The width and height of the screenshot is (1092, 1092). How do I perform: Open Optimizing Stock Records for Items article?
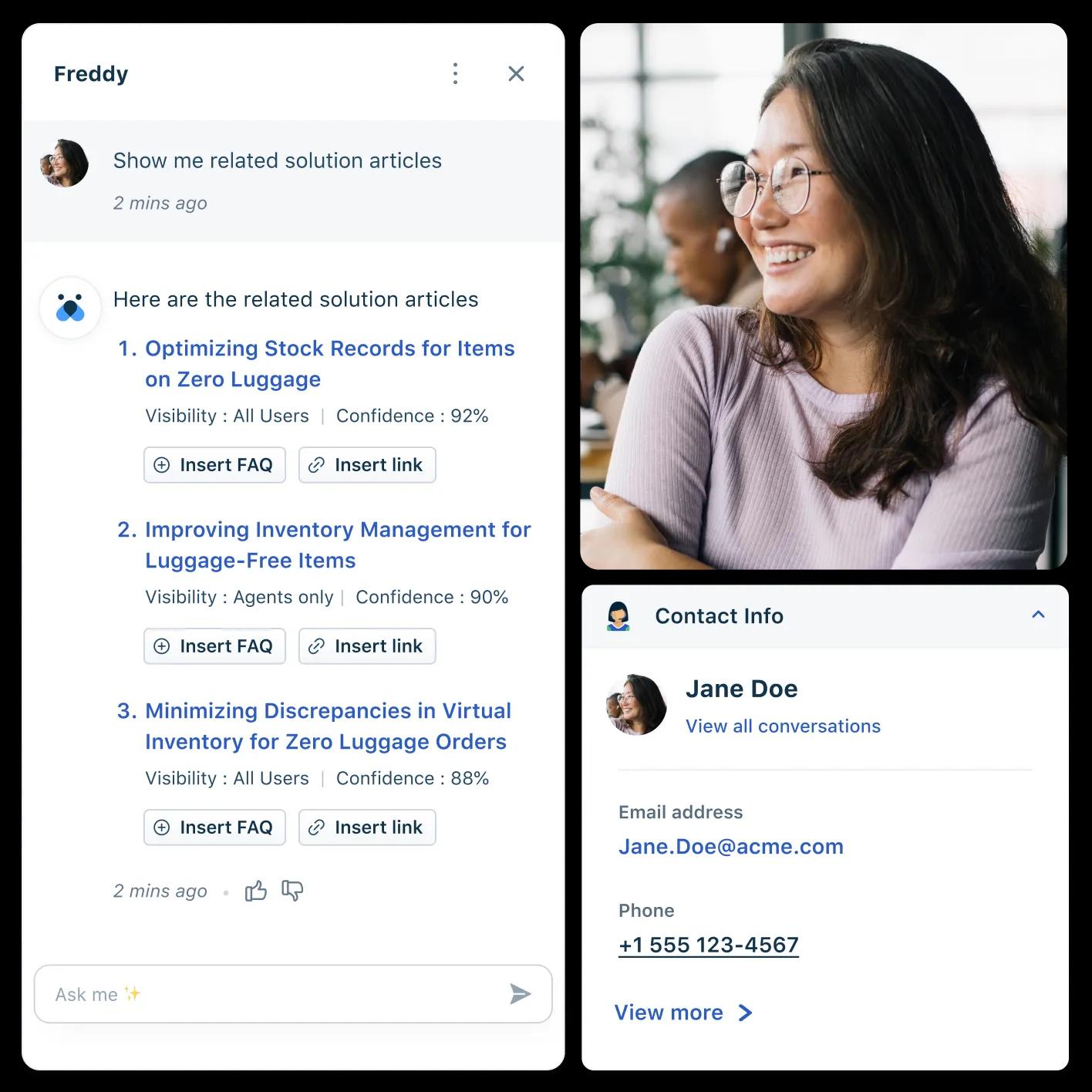tap(329, 364)
